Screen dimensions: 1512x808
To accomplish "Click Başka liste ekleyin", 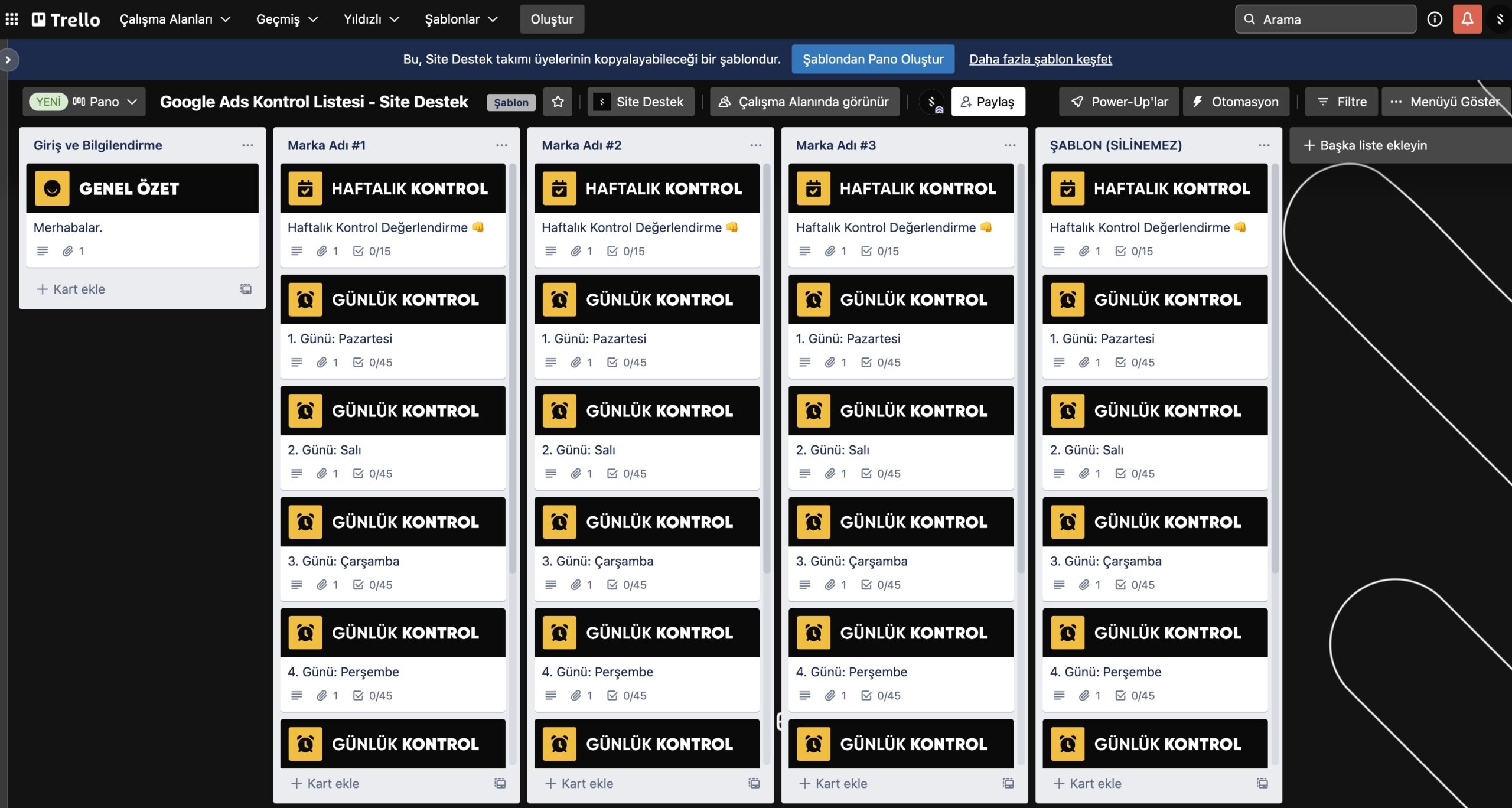I will coord(1400,145).
